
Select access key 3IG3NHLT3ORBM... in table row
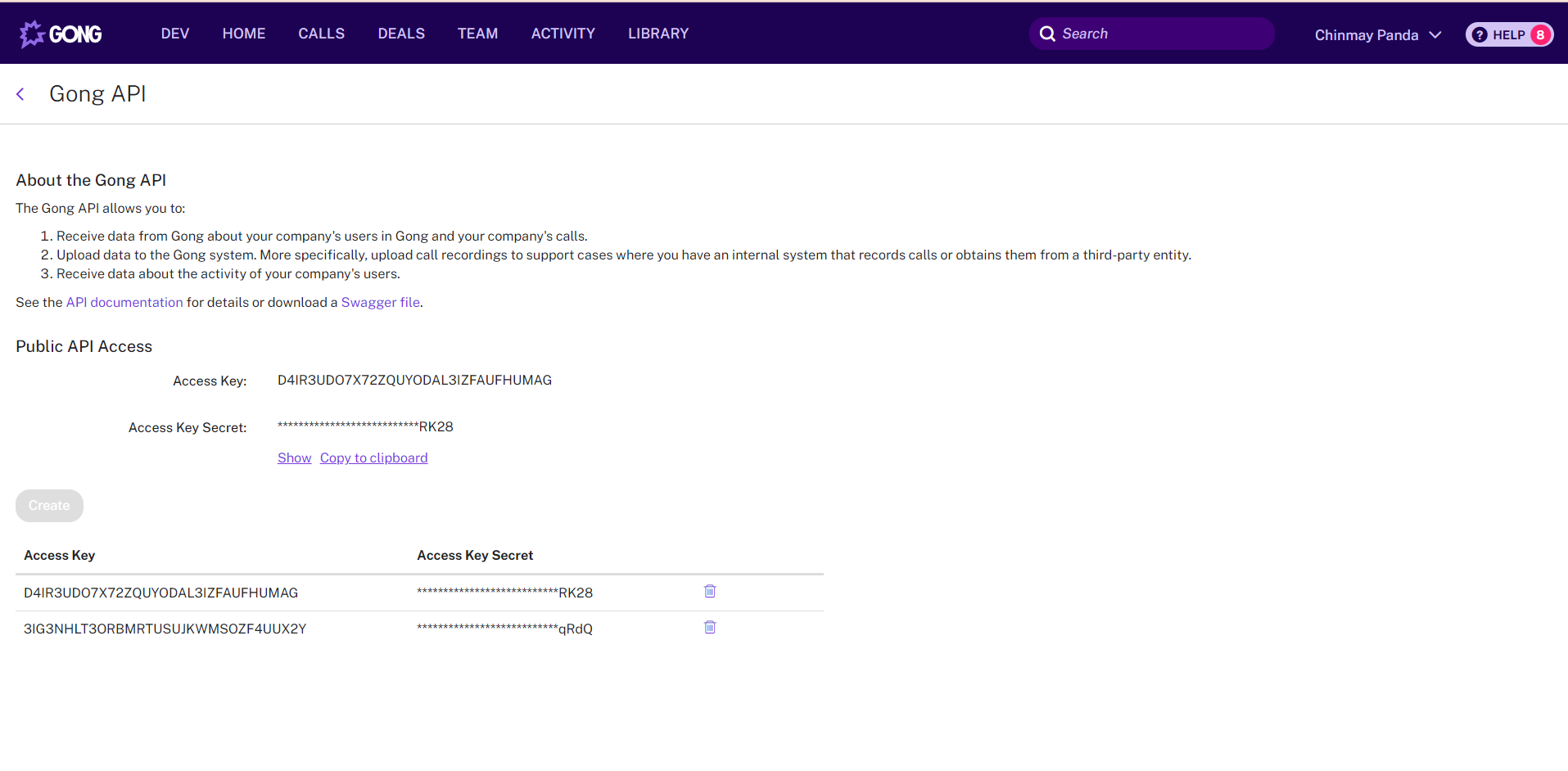(165, 629)
